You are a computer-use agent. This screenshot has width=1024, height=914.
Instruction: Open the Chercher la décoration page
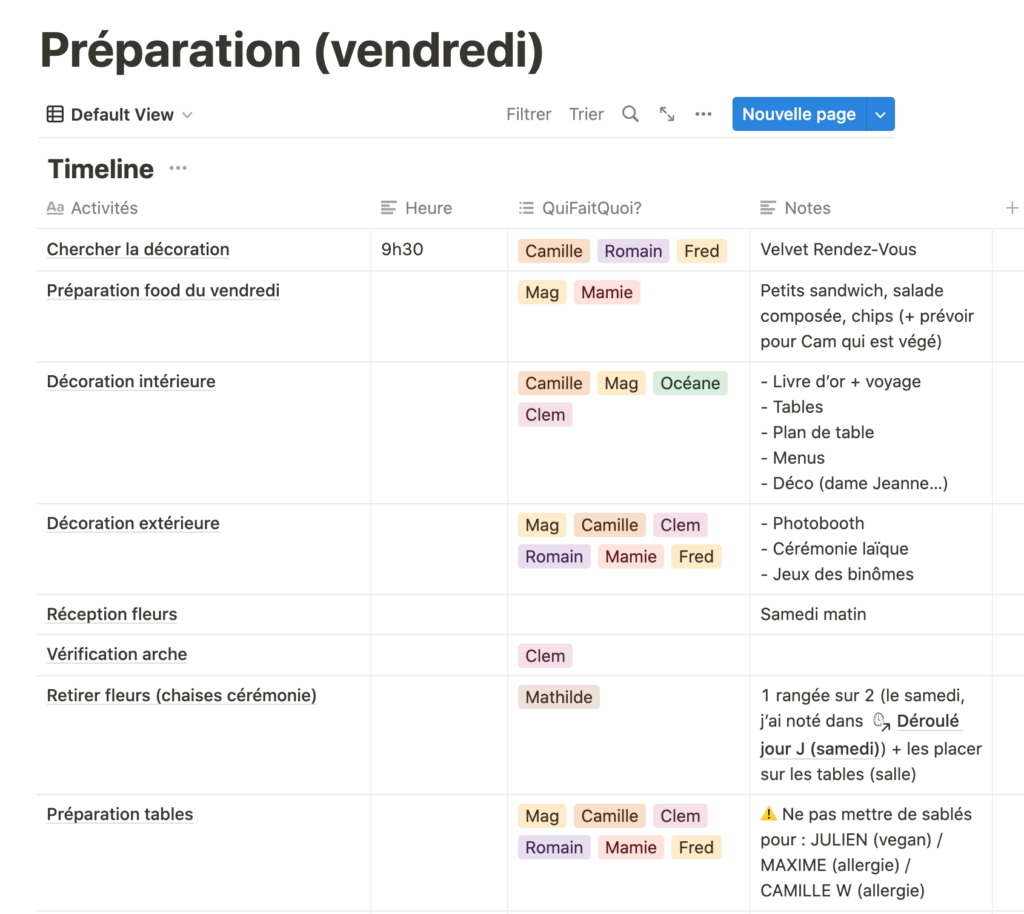point(138,249)
